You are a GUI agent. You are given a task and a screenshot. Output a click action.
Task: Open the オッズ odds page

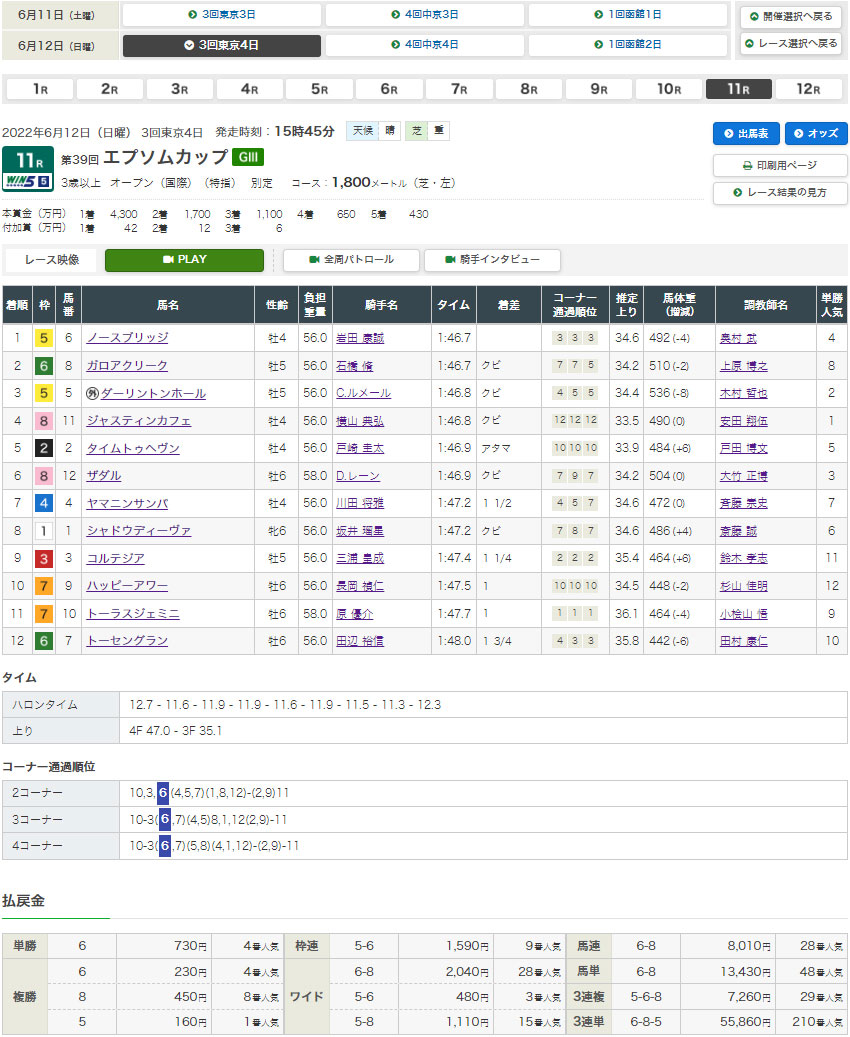point(816,134)
